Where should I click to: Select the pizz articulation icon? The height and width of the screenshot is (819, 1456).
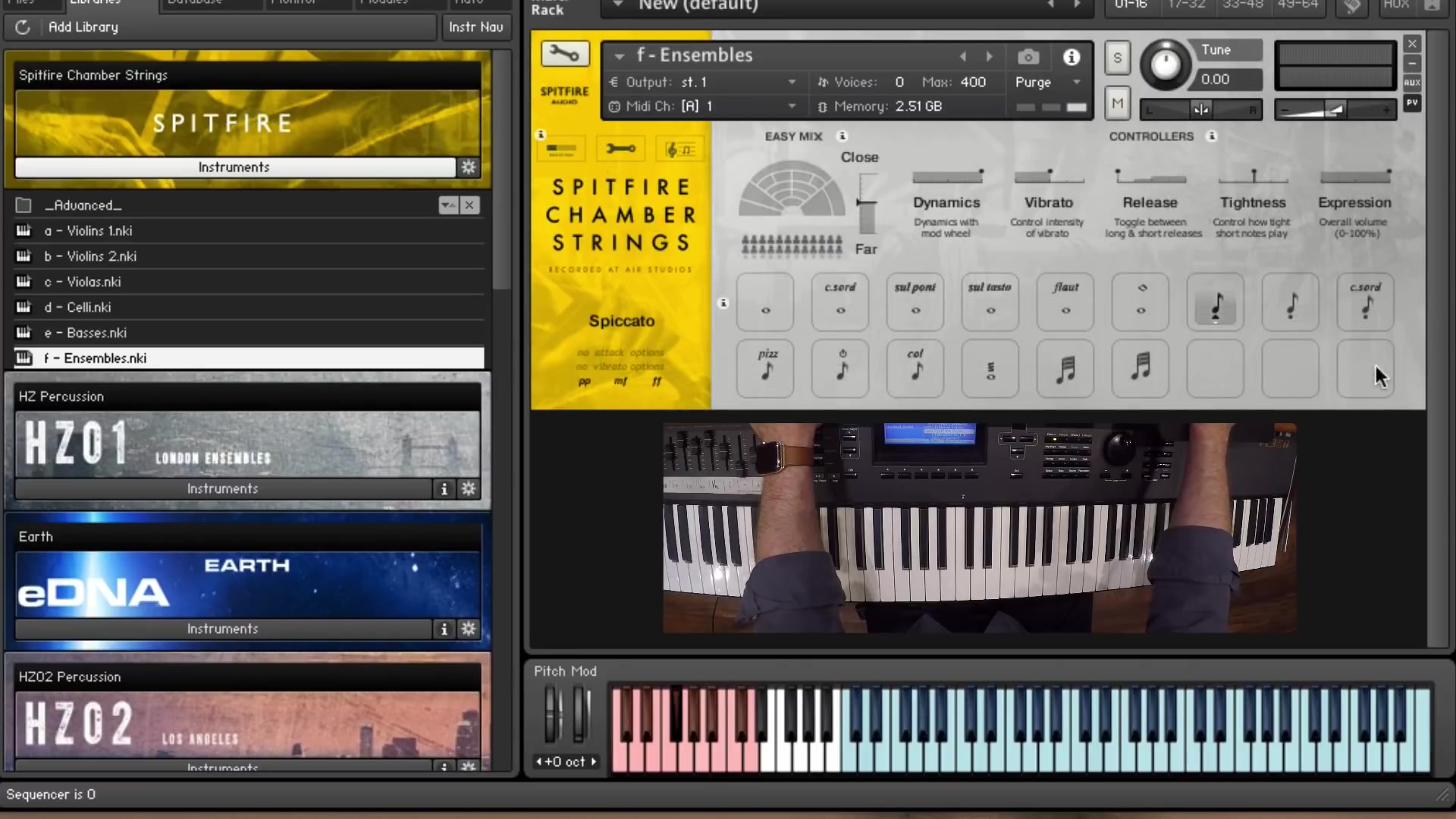[765, 369]
